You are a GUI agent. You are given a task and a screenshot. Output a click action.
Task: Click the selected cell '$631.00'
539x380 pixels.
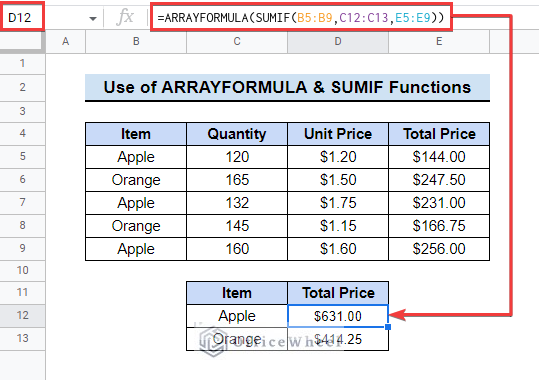338,316
